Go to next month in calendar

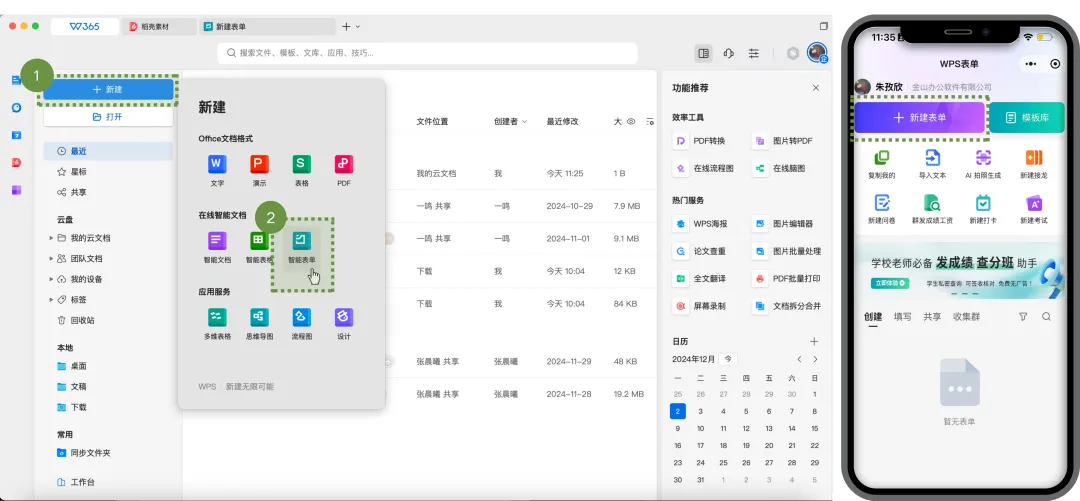pyautogui.click(x=816, y=359)
